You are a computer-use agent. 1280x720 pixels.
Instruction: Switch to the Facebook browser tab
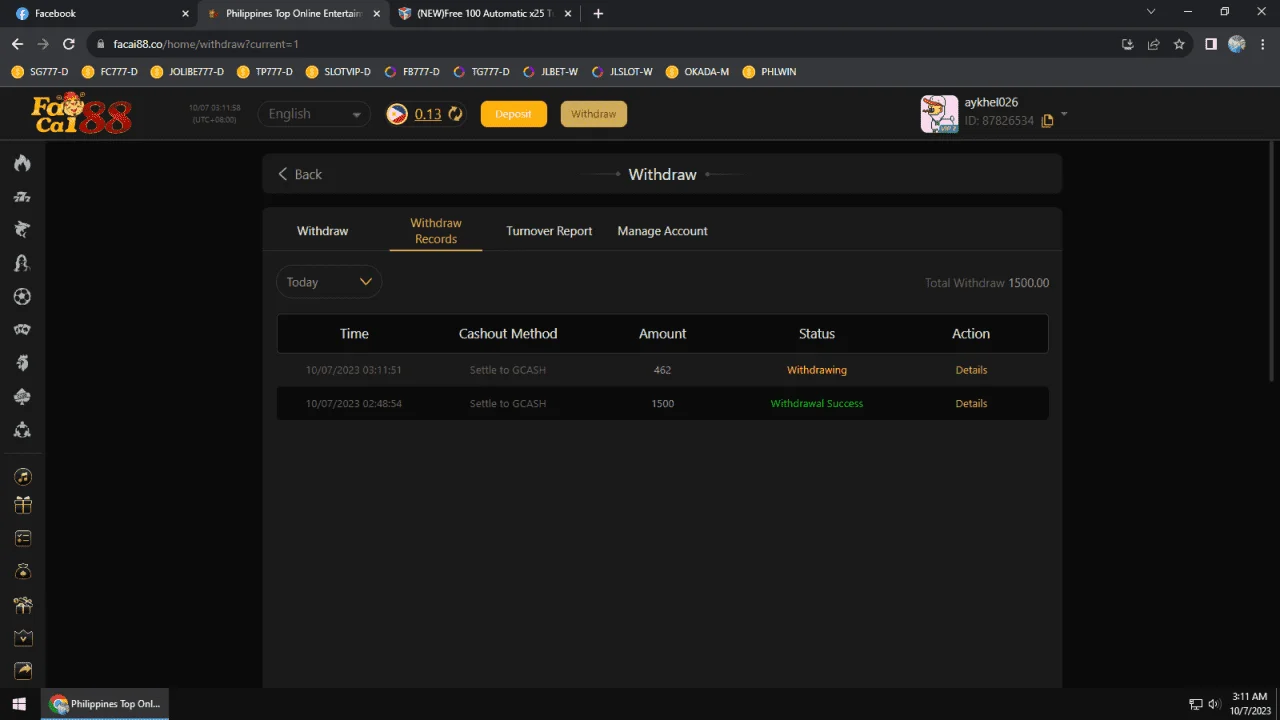(100, 14)
